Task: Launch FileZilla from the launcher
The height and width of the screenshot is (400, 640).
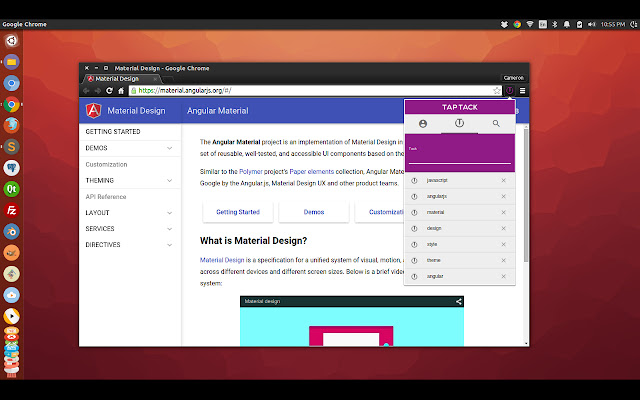Action: click(11, 210)
